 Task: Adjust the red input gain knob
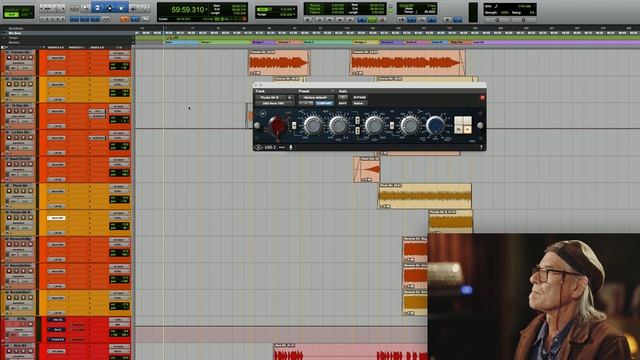click(277, 124)
